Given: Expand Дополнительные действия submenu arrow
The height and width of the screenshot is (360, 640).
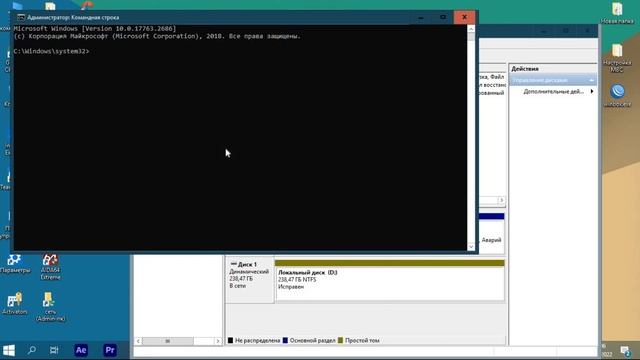Looking at the screenshot, I should pos(592,91).
